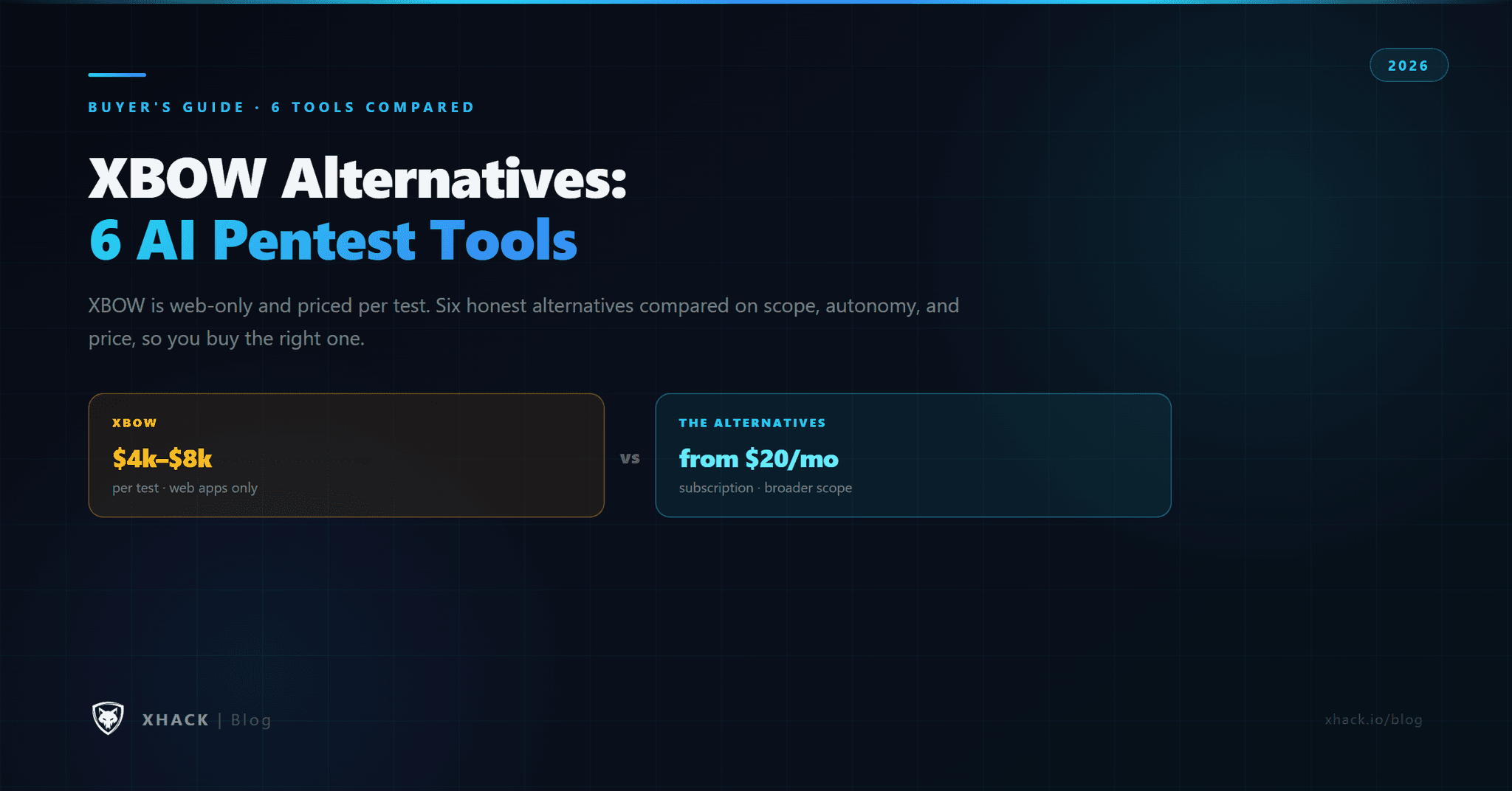Click the Blog label beside XHACK
Screen dimensions: 1512x791
click(x=251, y=720)
